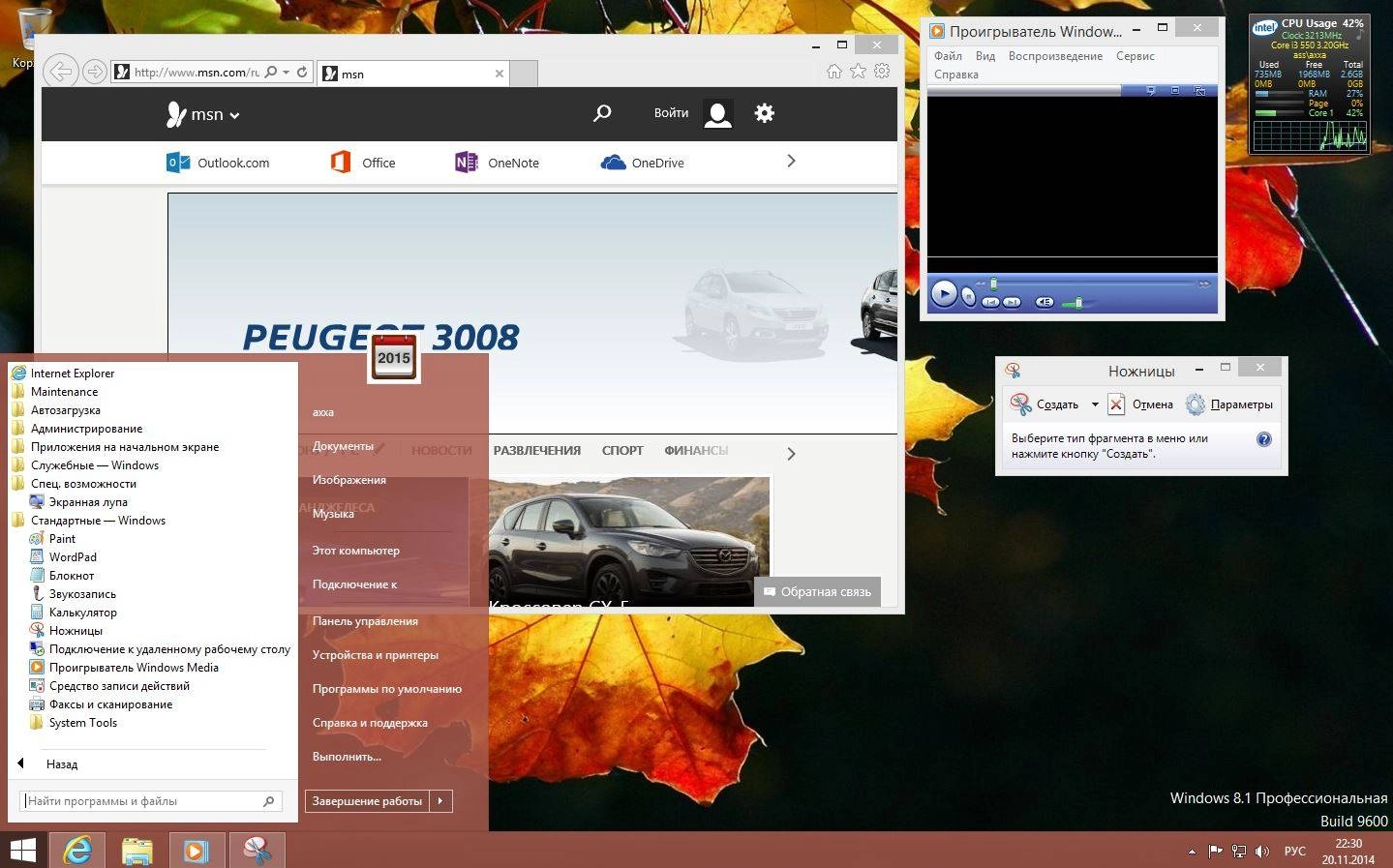This screenshot has height=868, width=1393.
Task: Play media in Windows Media Player
Action: coord(944,293)
